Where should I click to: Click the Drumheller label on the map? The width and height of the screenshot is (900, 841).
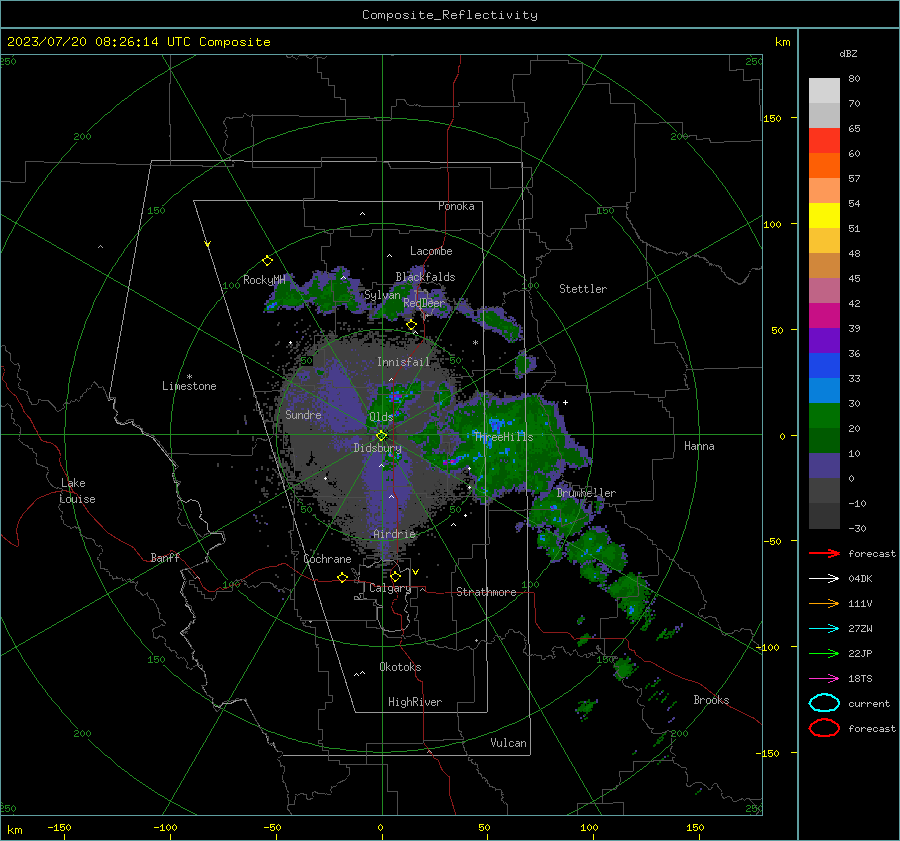tap(586, 493)
